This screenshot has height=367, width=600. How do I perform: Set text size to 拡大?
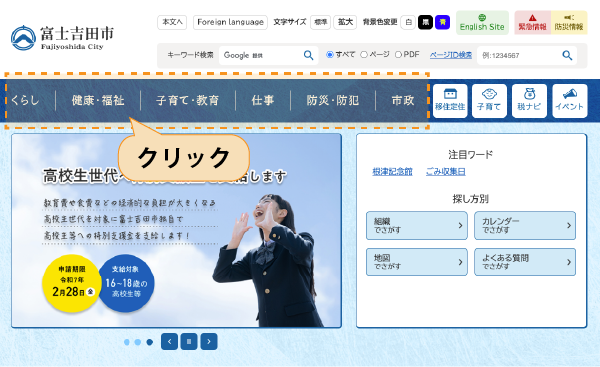345,22
